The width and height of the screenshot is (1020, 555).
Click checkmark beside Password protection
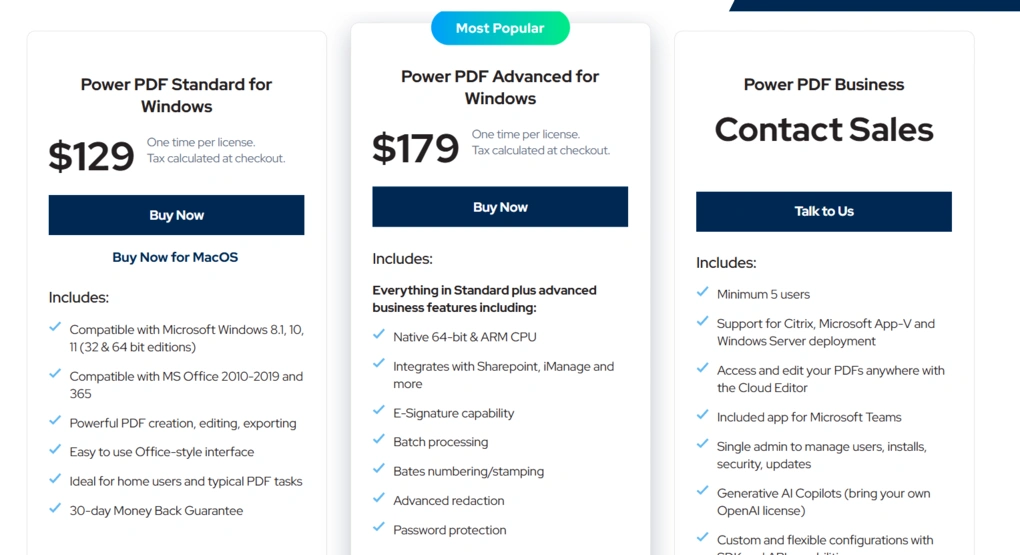point(379,528)
